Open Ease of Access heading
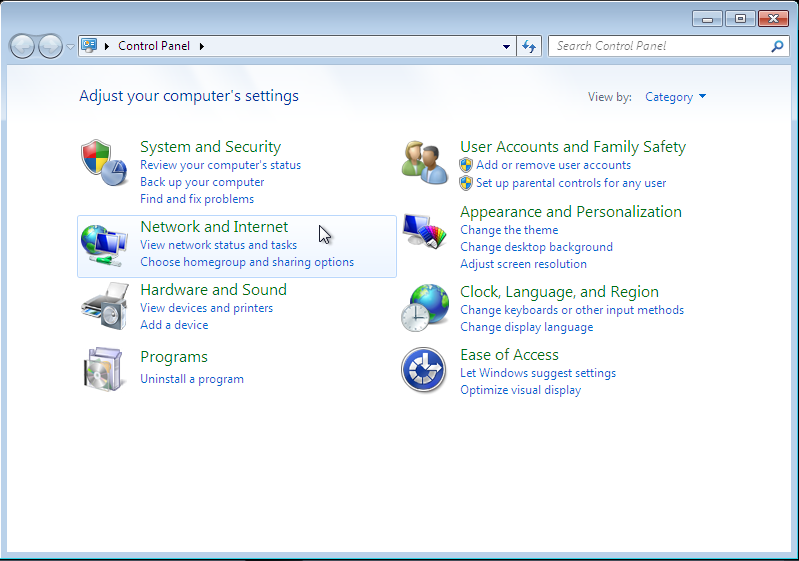This screenshot has height=561, width=799. point(509,355)
